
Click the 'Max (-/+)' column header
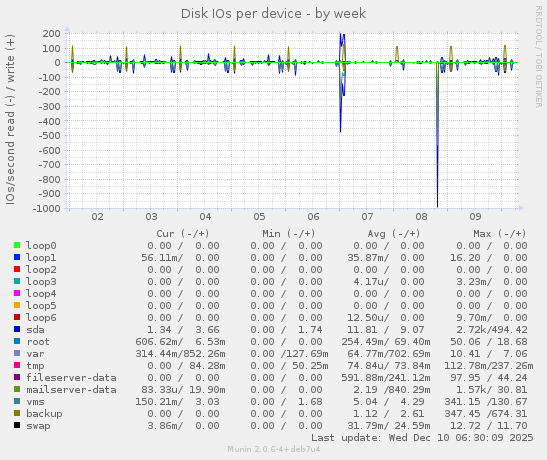click(500, 233)
